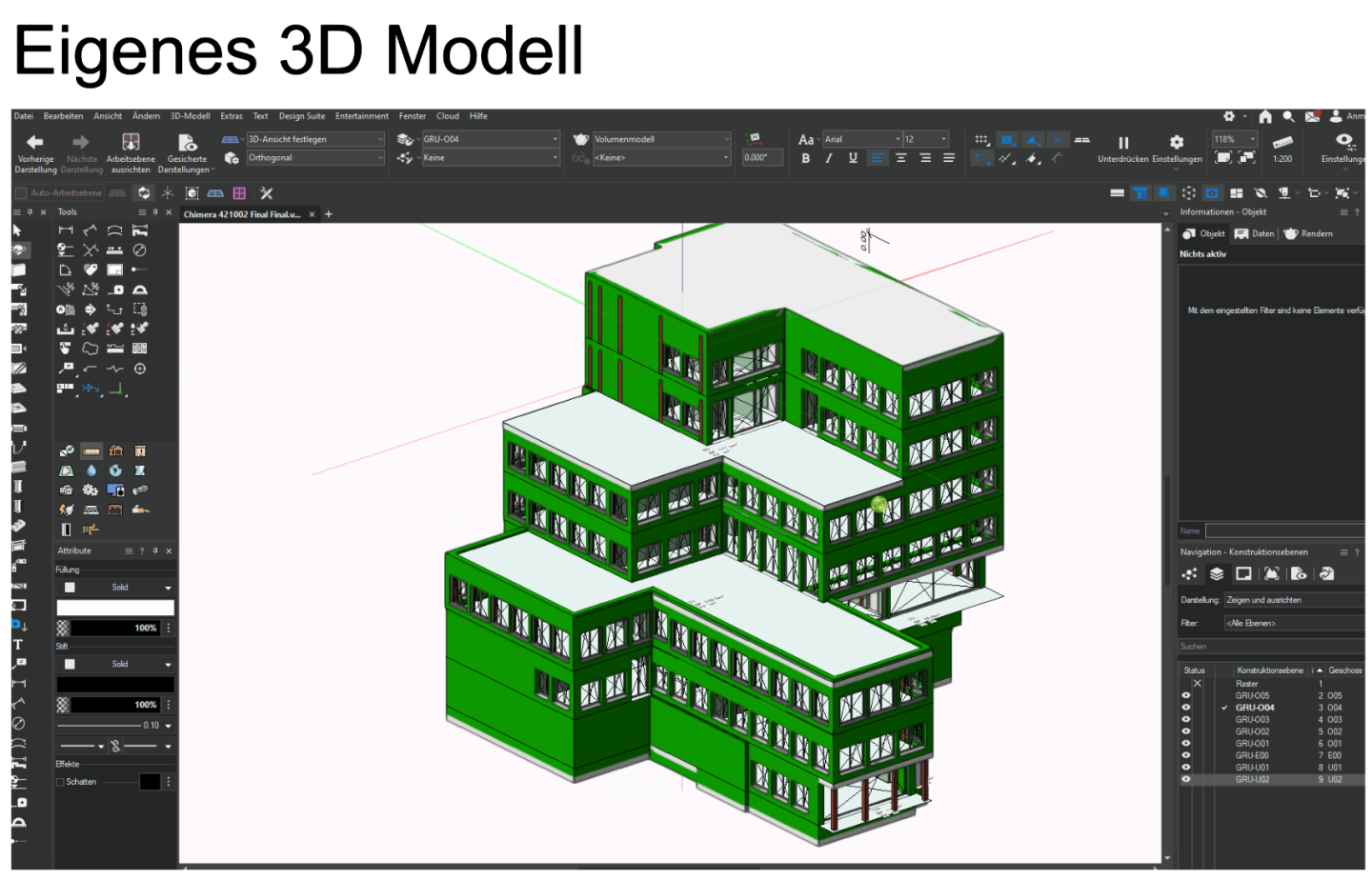Enable the Schatten checkbox
The image size is (1372, 880).
60,782
